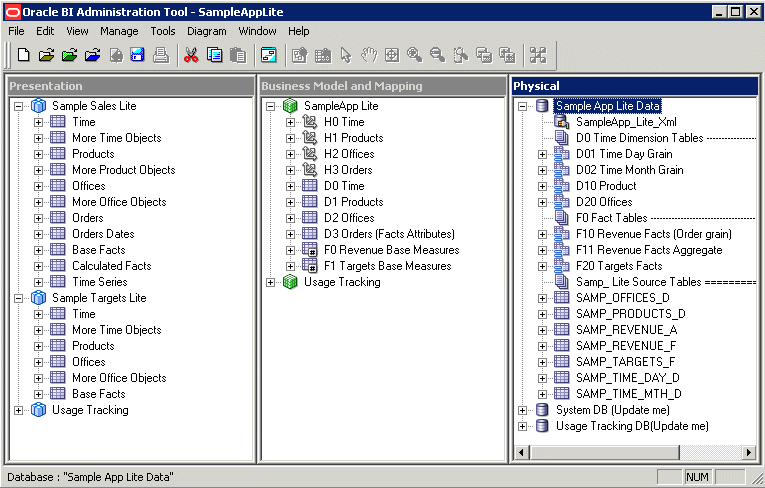Open the File menu
The height and width of the screenshot is (488, 765).
pos(16,31)
